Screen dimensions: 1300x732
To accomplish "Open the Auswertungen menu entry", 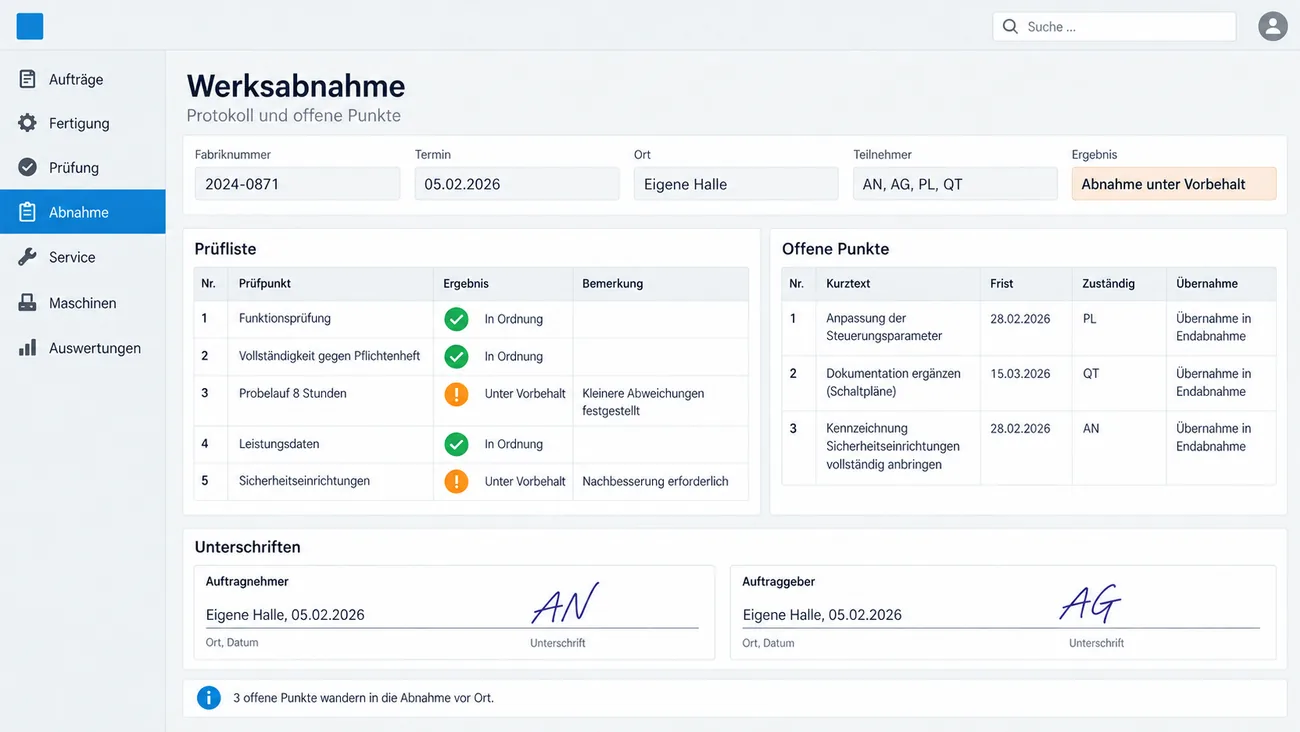I will click(83, 348).
